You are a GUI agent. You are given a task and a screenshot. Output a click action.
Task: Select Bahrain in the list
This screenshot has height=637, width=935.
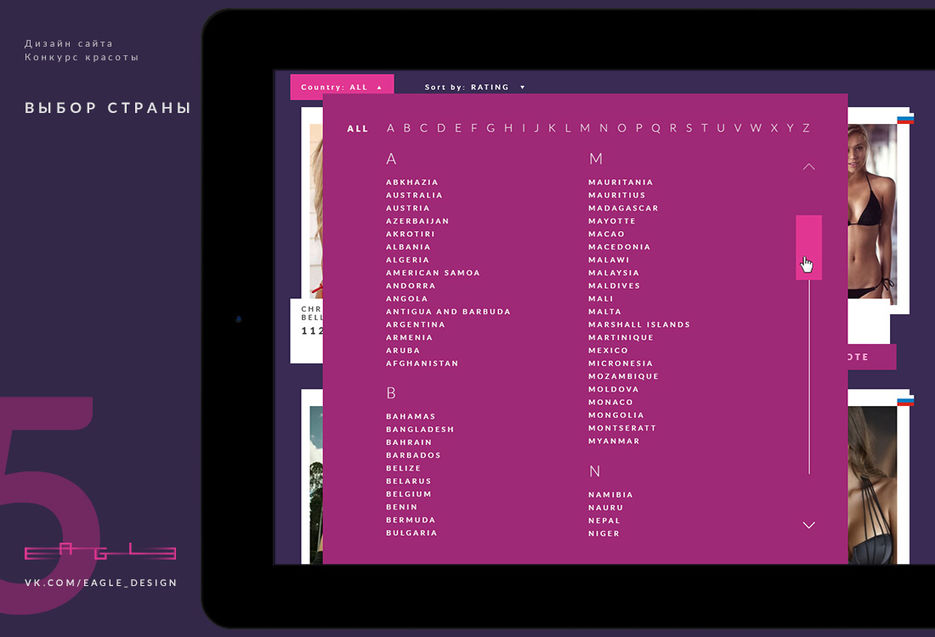409,443
